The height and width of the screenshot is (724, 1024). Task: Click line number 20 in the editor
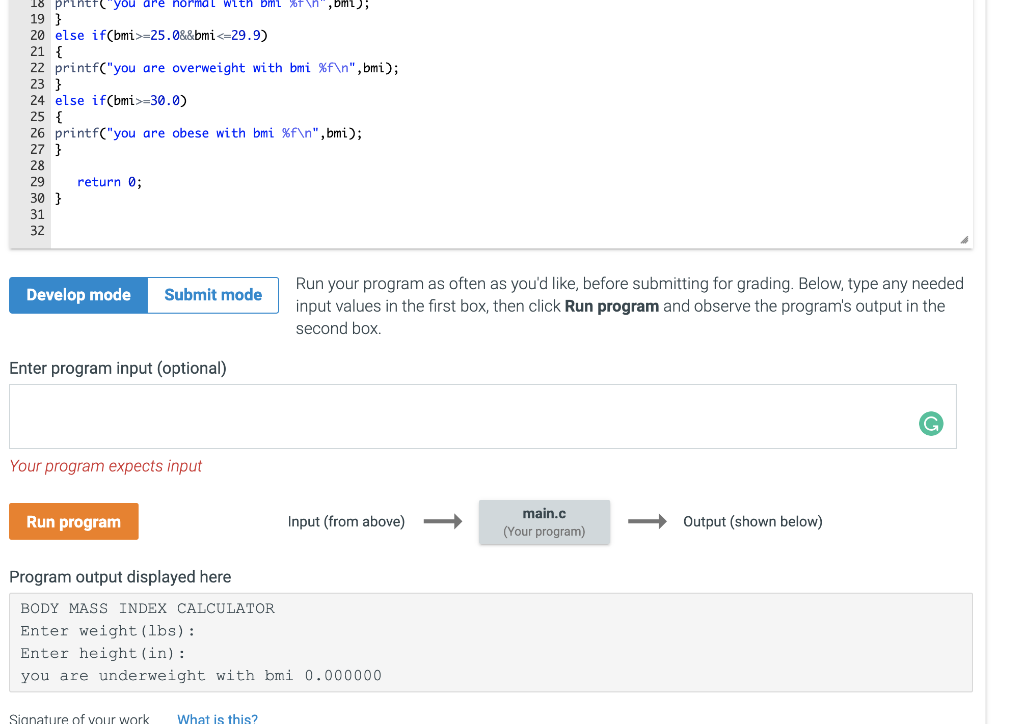pos(37,34)
